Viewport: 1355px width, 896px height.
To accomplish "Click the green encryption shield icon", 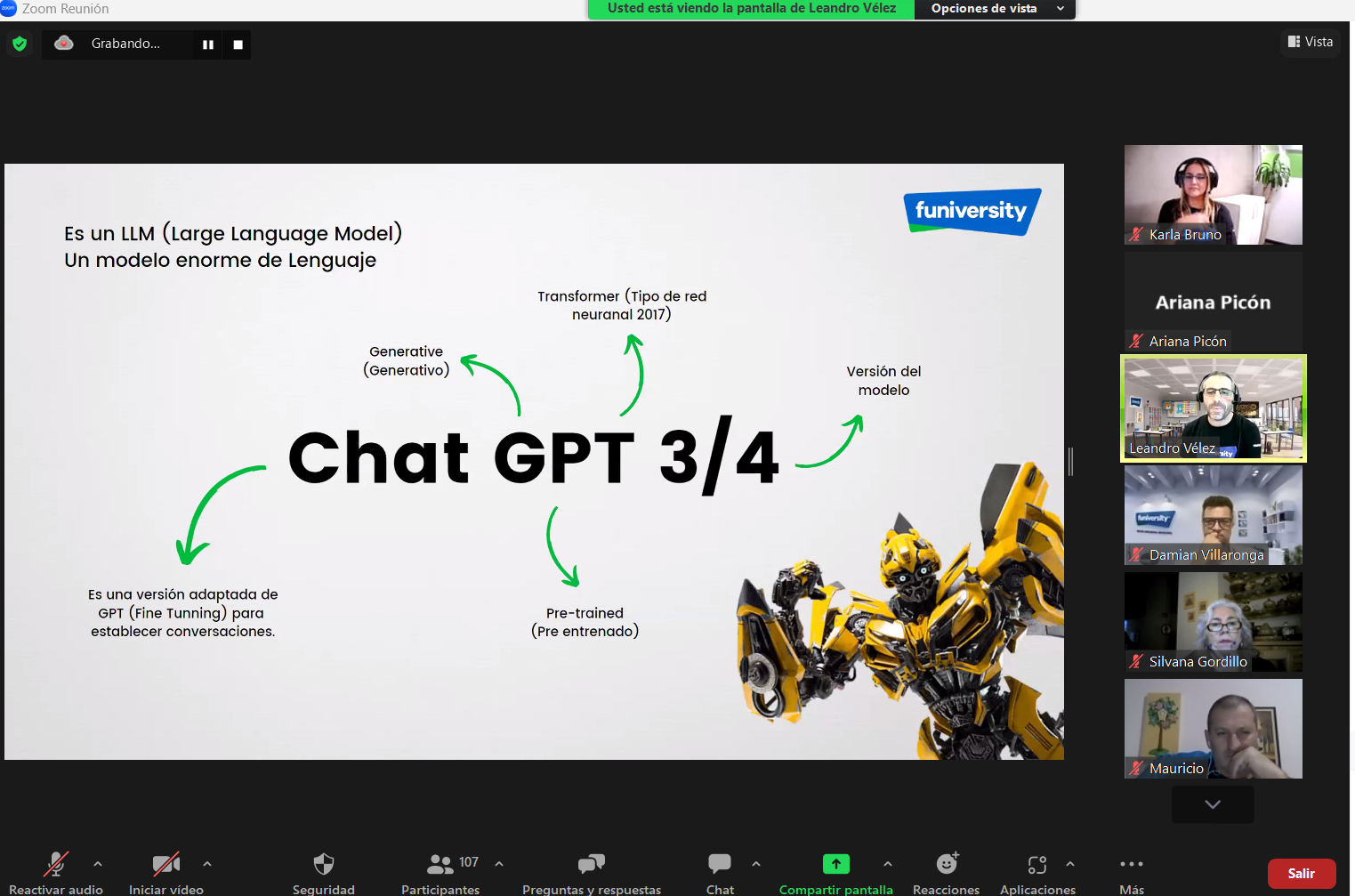I will [20, 44].
